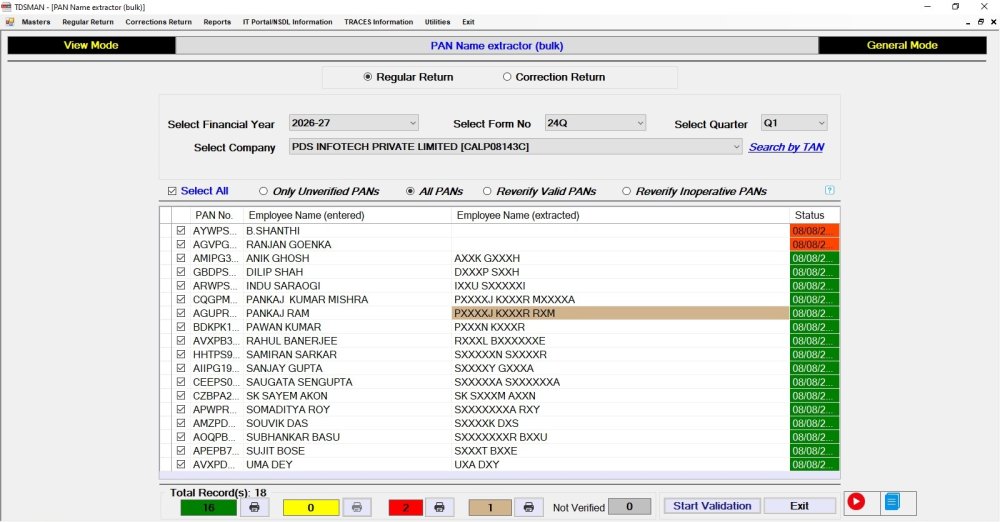Click the yellow count box showing 0
1000x522 pixels.
coord(311,507)
